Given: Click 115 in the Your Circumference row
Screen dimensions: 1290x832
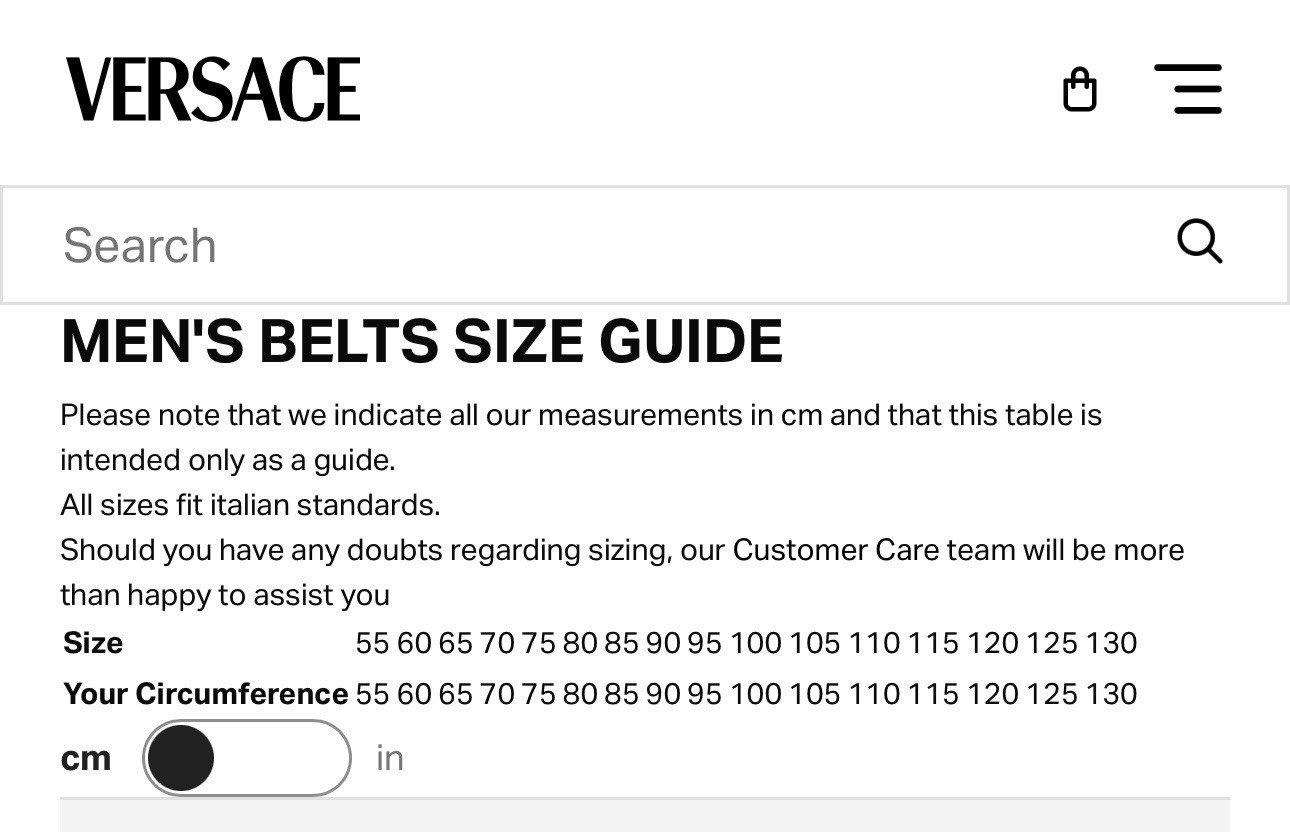Looking at the screenshot, I should click(933, 694).
